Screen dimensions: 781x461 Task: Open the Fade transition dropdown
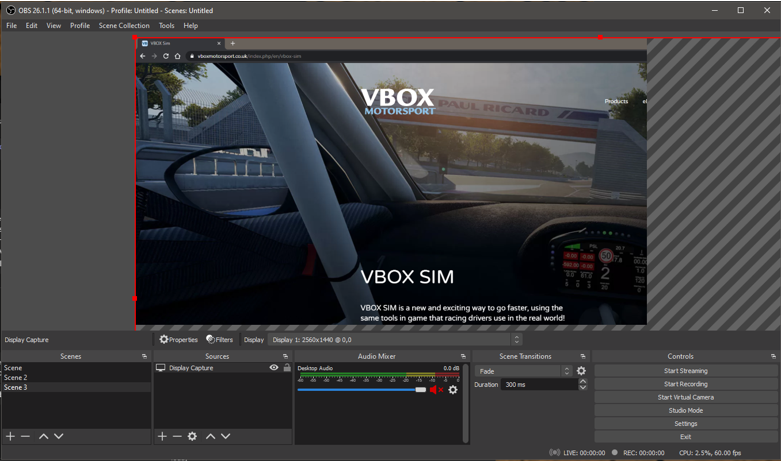tap(523, 371)
